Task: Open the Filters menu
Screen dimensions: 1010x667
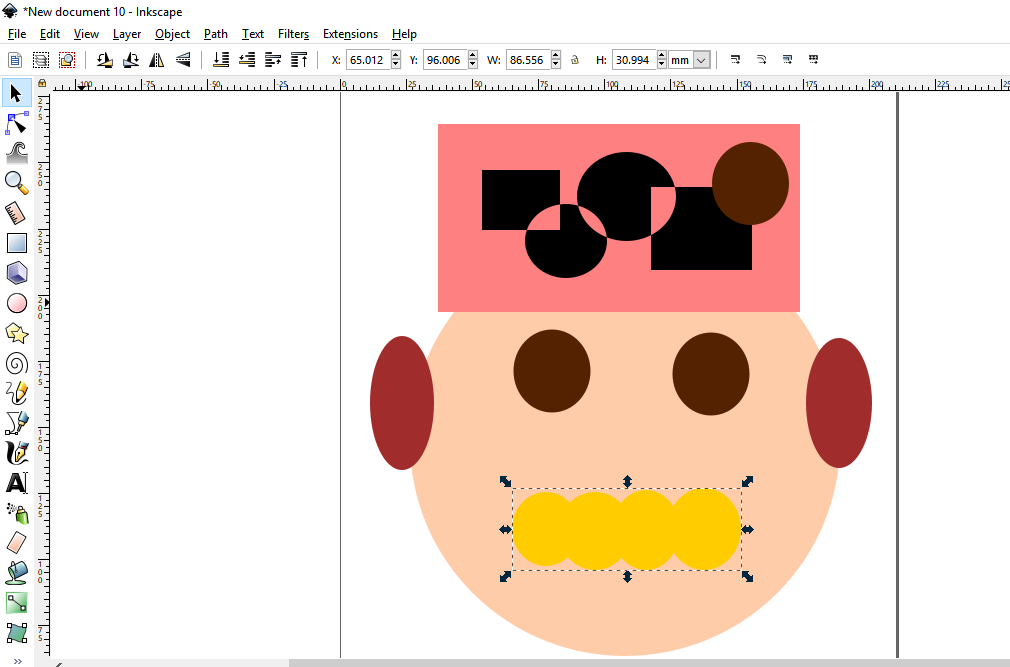Action: [x=294, y=34]
